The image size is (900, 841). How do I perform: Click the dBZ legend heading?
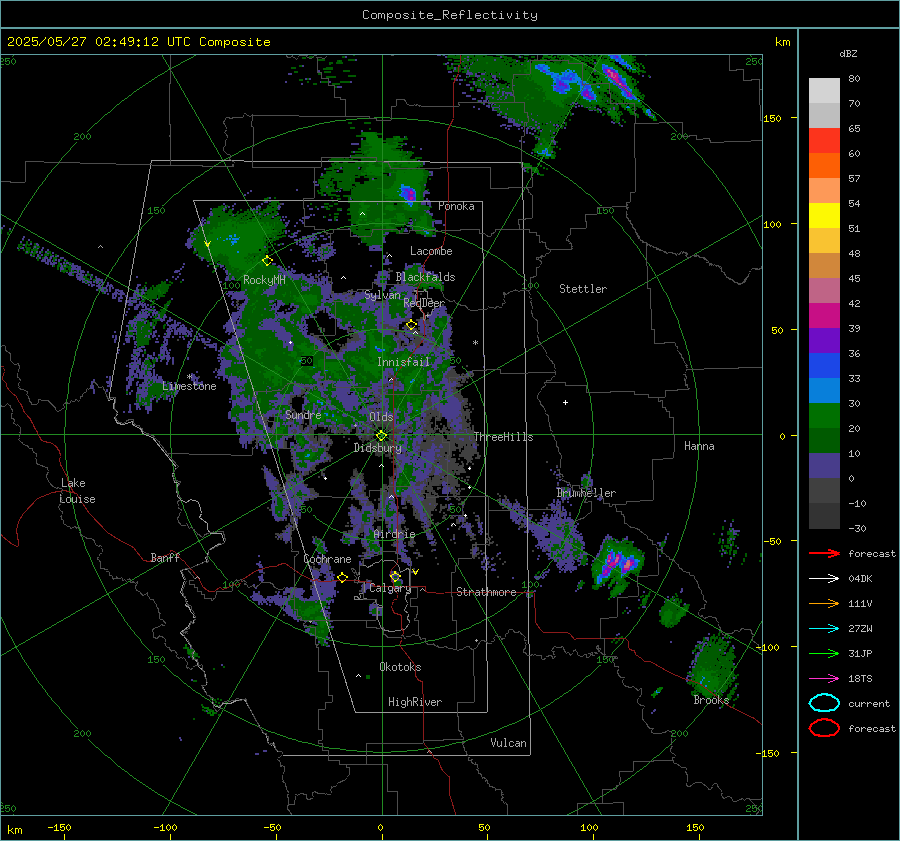click(x=848, y=54)
